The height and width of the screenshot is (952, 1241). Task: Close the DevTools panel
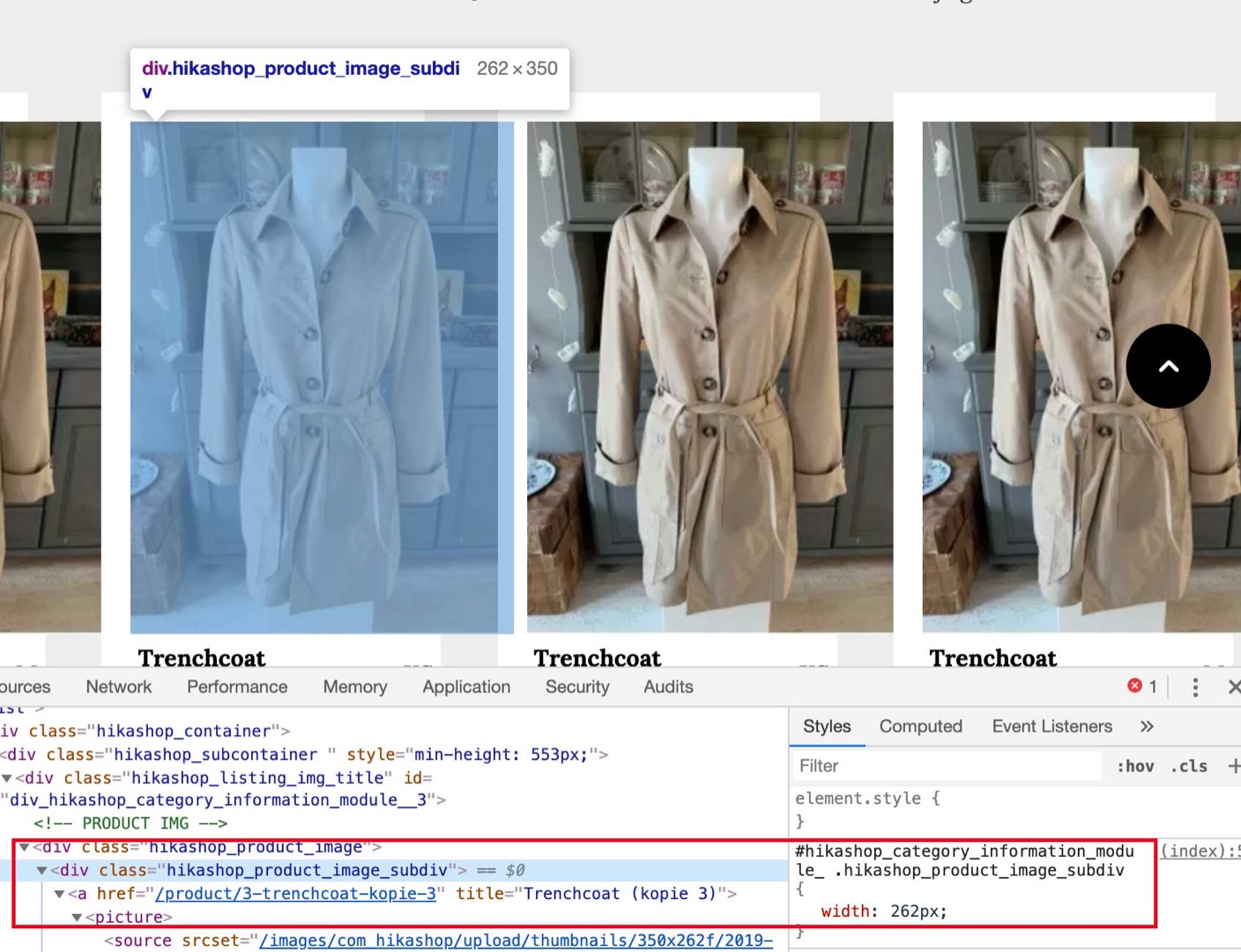1233,688
